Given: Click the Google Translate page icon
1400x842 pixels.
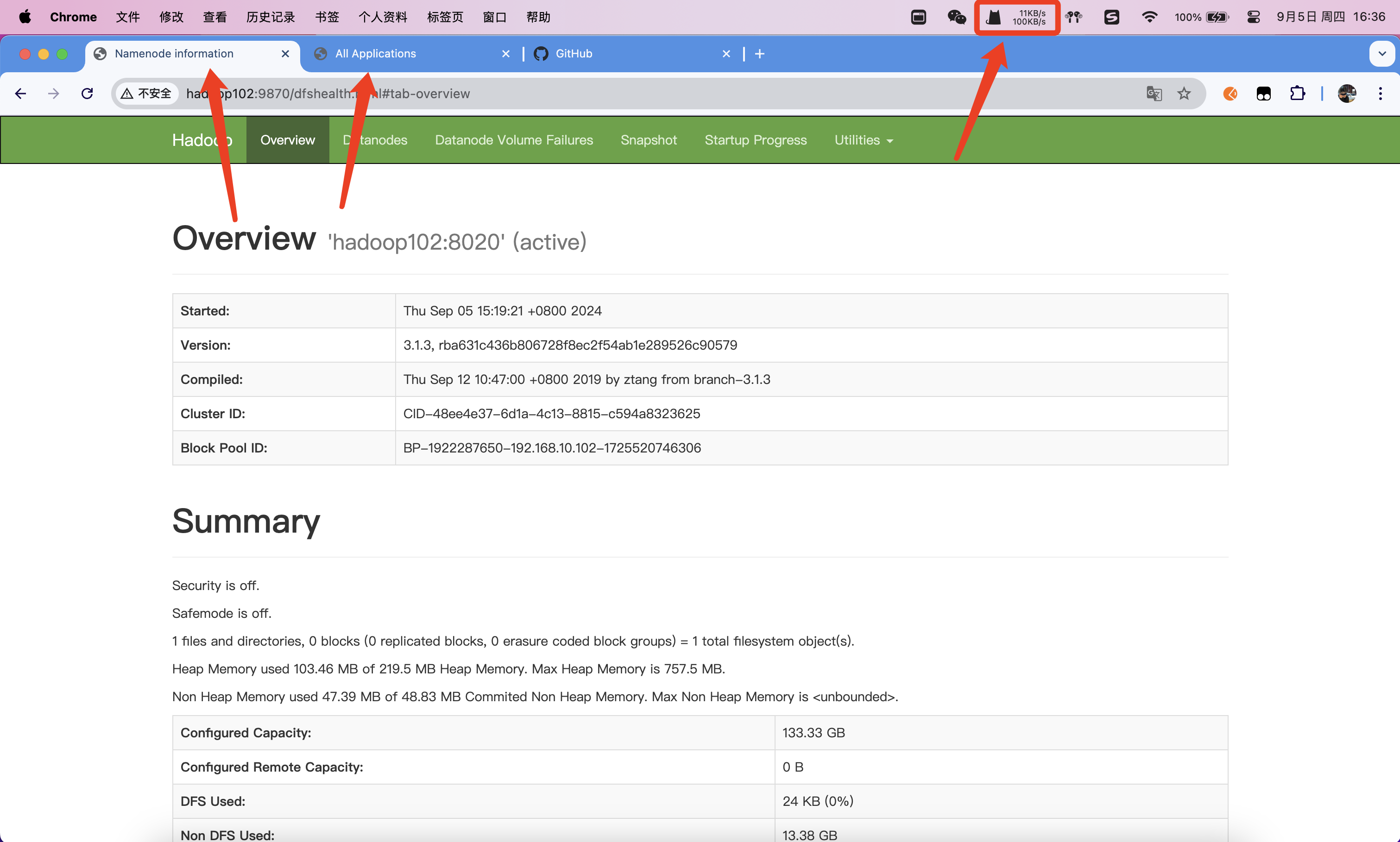Looking at the screenshot, I should coord(1154,94).
